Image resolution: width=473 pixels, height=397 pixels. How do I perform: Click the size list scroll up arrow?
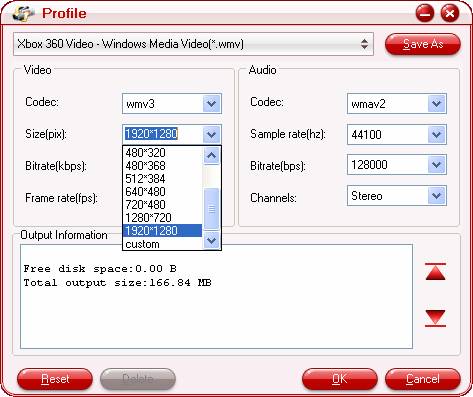click(x=211, y=156)
